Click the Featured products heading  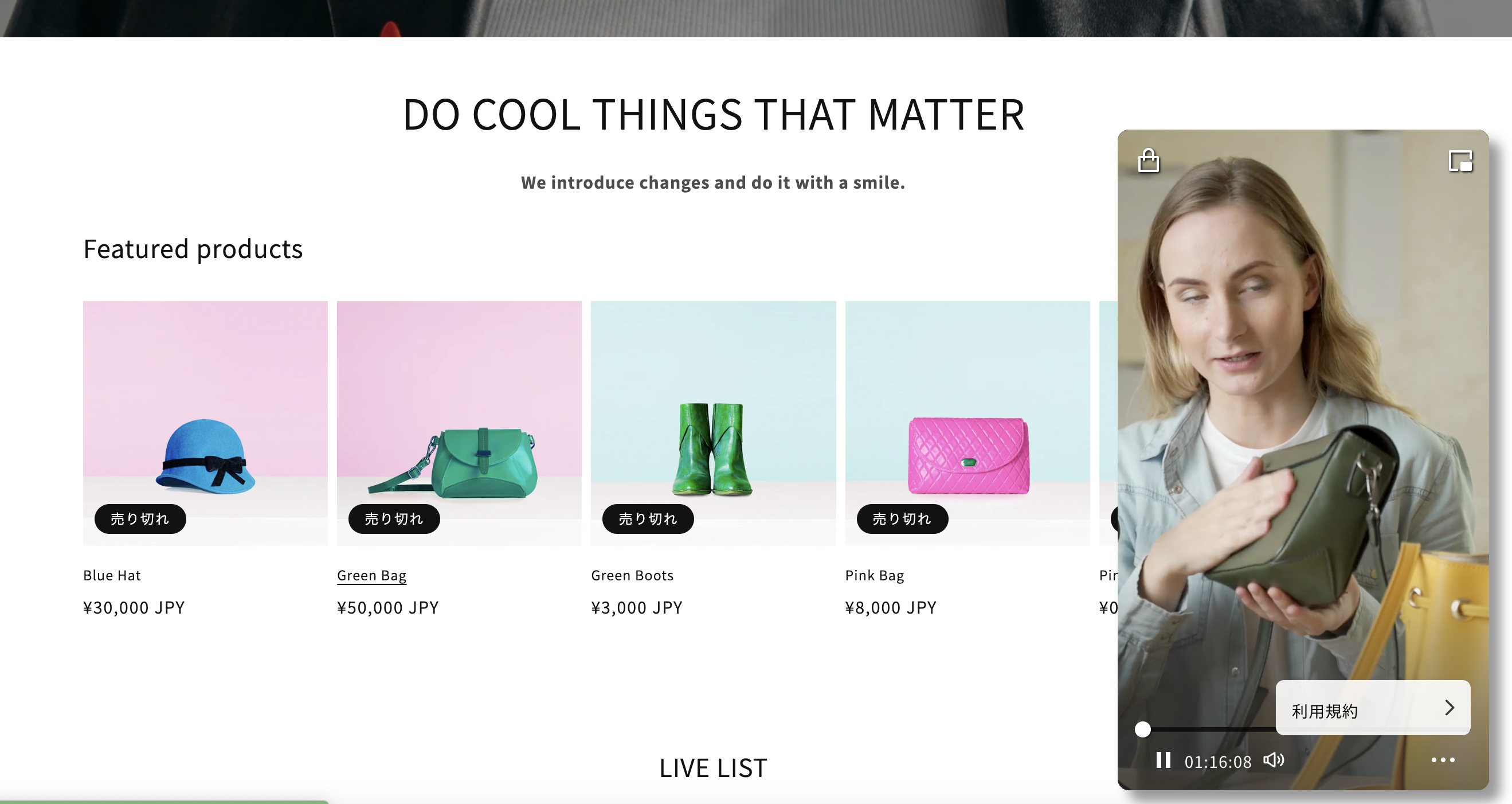[193, 249]
